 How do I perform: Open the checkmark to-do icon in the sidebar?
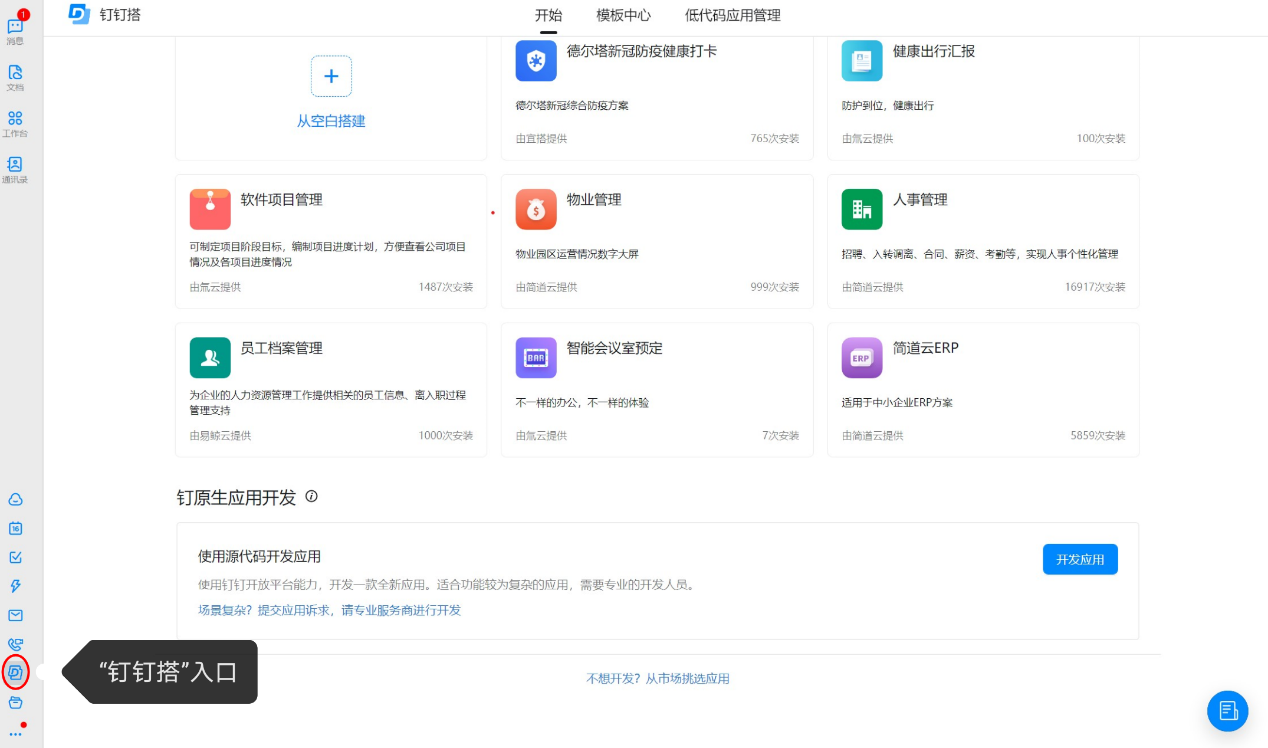click(x=15, y=557)
